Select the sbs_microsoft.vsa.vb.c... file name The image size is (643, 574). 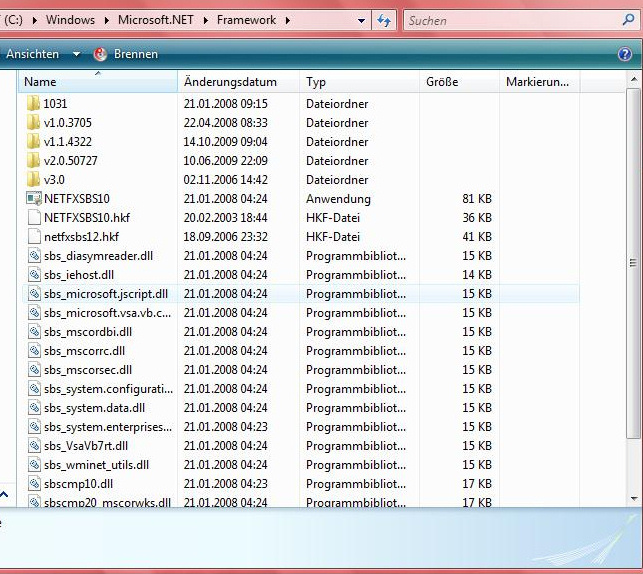coord(107,313)
